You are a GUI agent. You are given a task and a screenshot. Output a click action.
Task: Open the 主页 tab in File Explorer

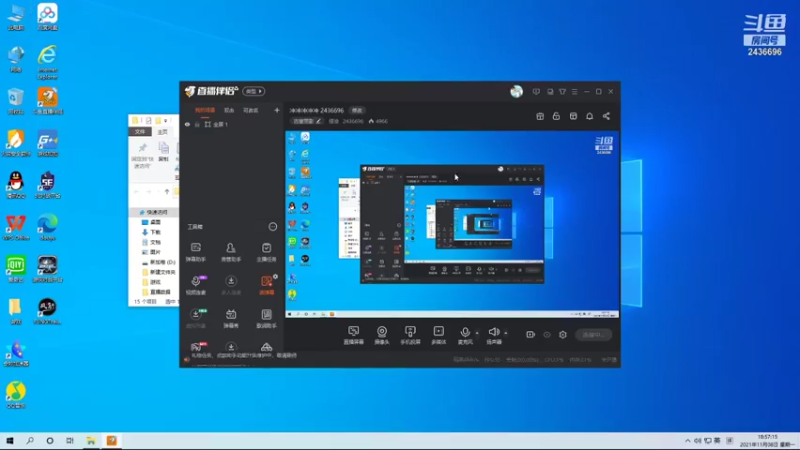162,132
